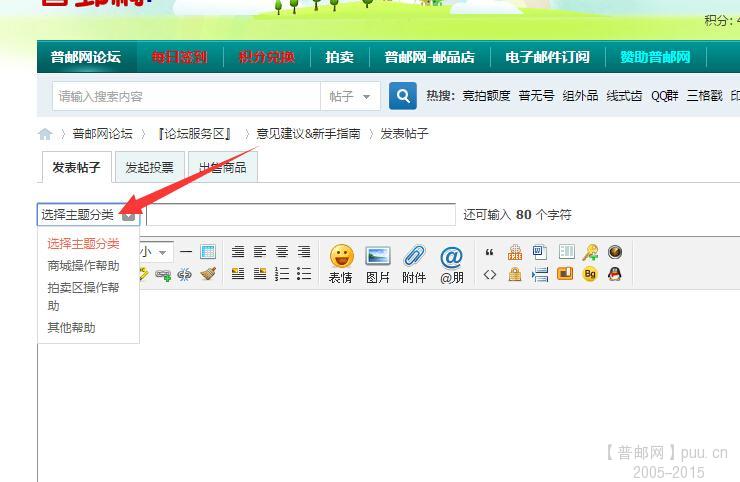The width and height of the screenshot is (740, 482).
Task: Switch to 发起投票 tab
Action: (149, 167)
